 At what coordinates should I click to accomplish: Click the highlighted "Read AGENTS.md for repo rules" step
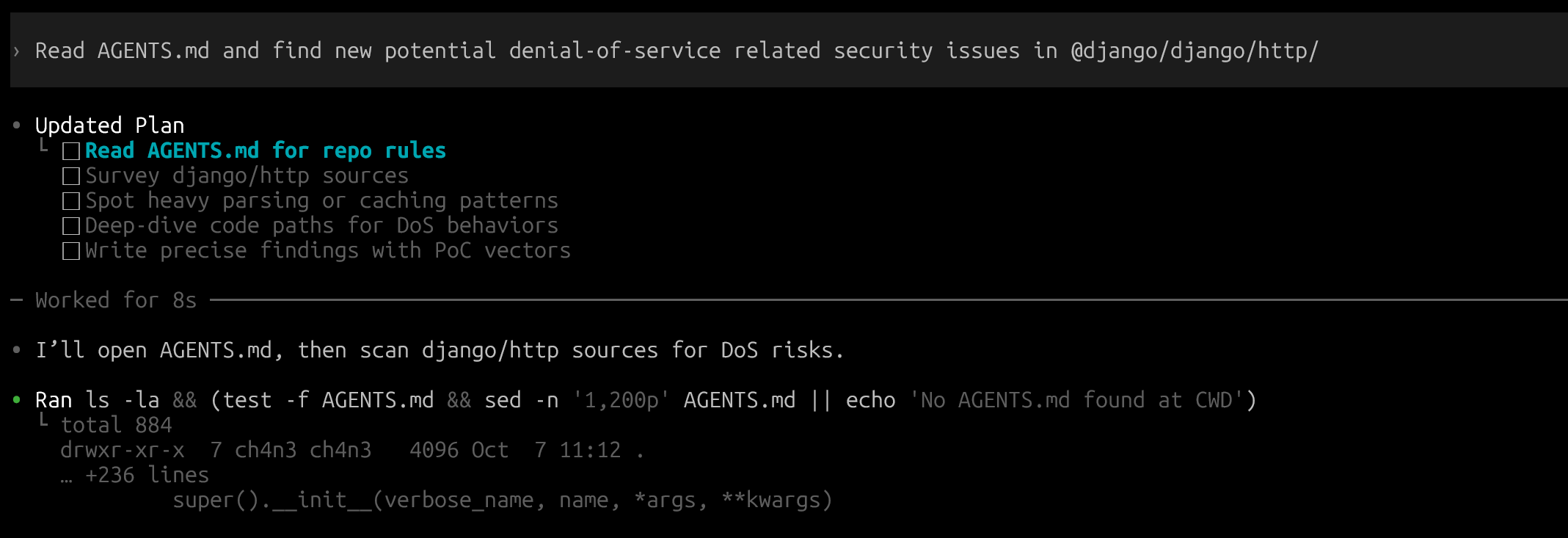coord(265,150)
